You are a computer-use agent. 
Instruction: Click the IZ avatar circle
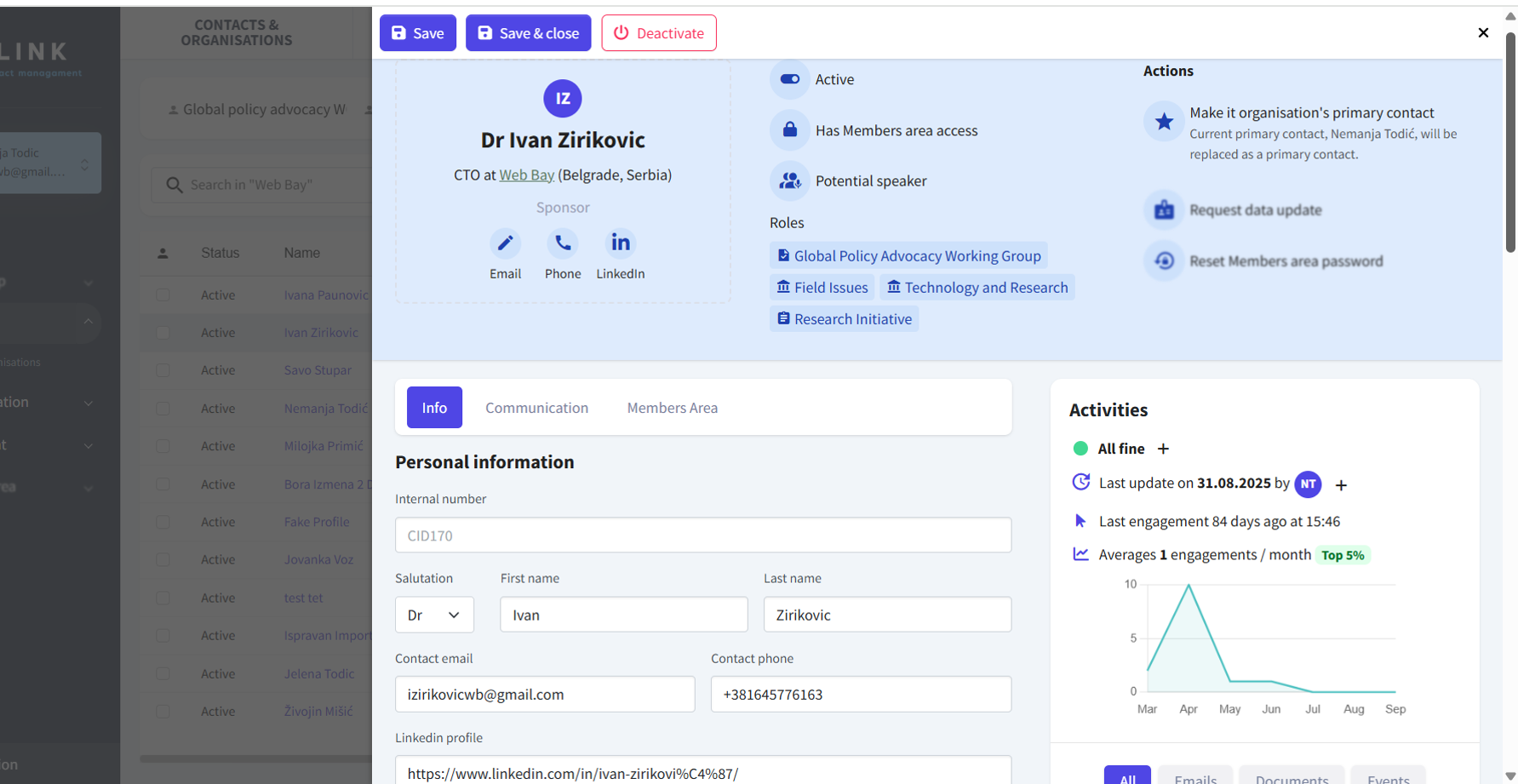[x=563, y=99]
